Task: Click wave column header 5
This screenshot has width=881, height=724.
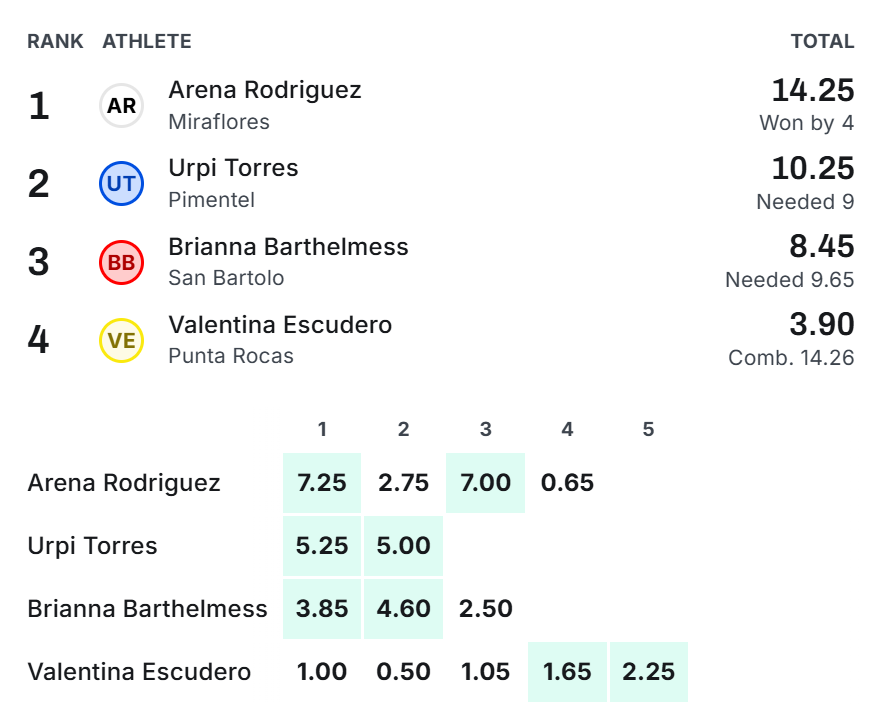Action: [x=648, y=430]
